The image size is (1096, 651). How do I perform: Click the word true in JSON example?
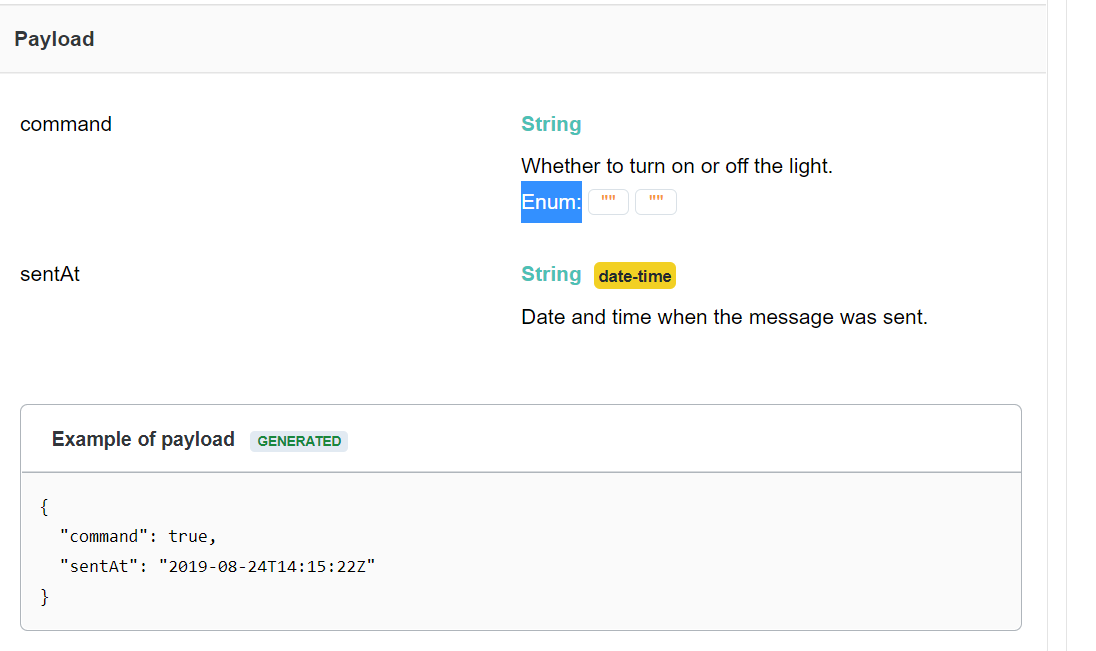188,536
